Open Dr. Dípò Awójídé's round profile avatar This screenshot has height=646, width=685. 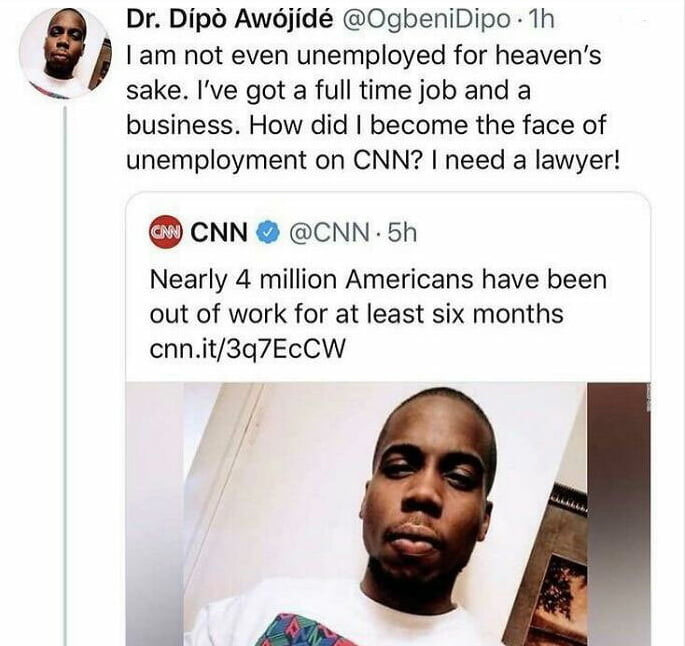(x=65, y=53)
